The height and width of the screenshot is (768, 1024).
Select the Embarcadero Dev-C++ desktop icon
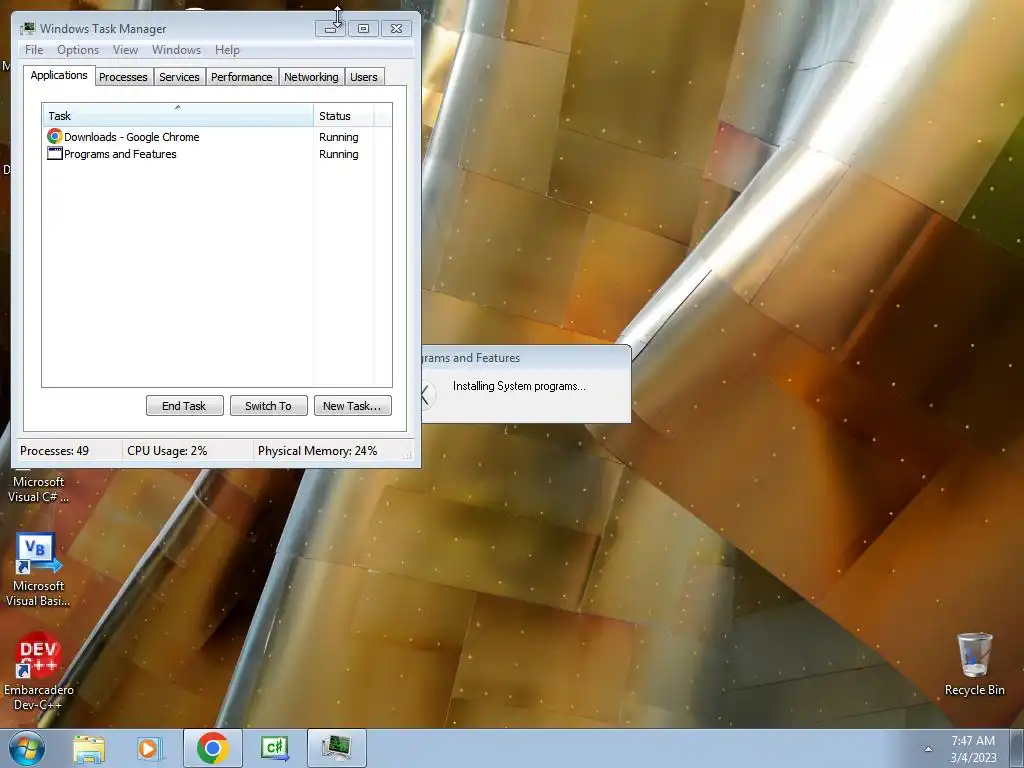tap(38, 671)
